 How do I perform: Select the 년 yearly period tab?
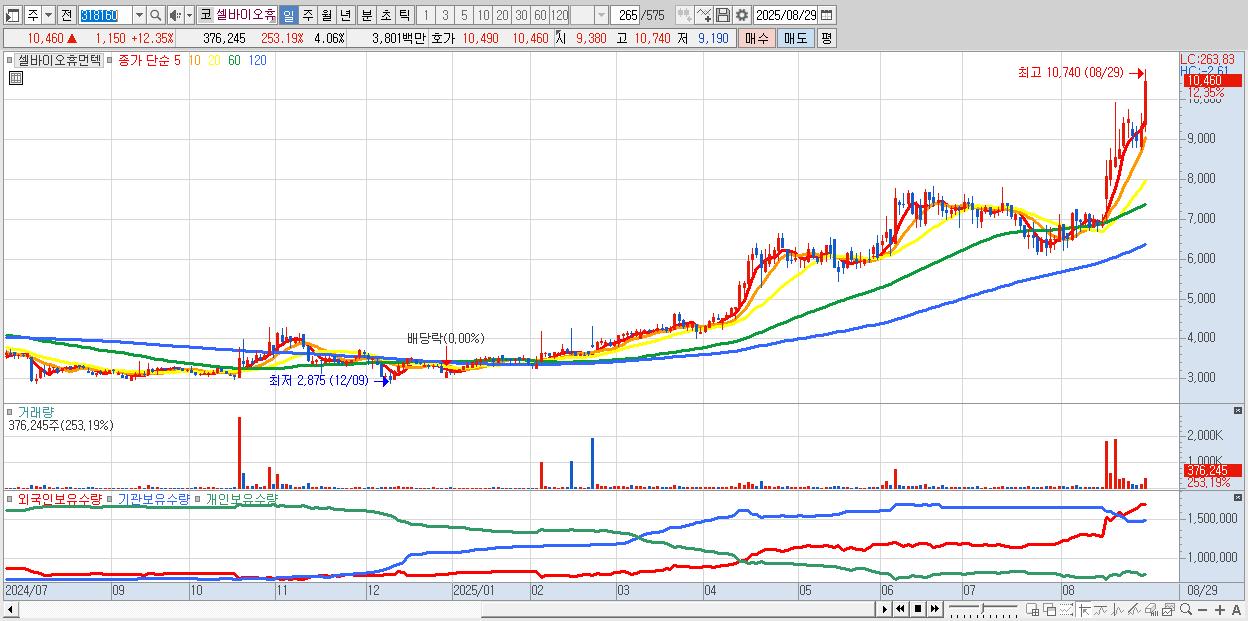point(345,15)
